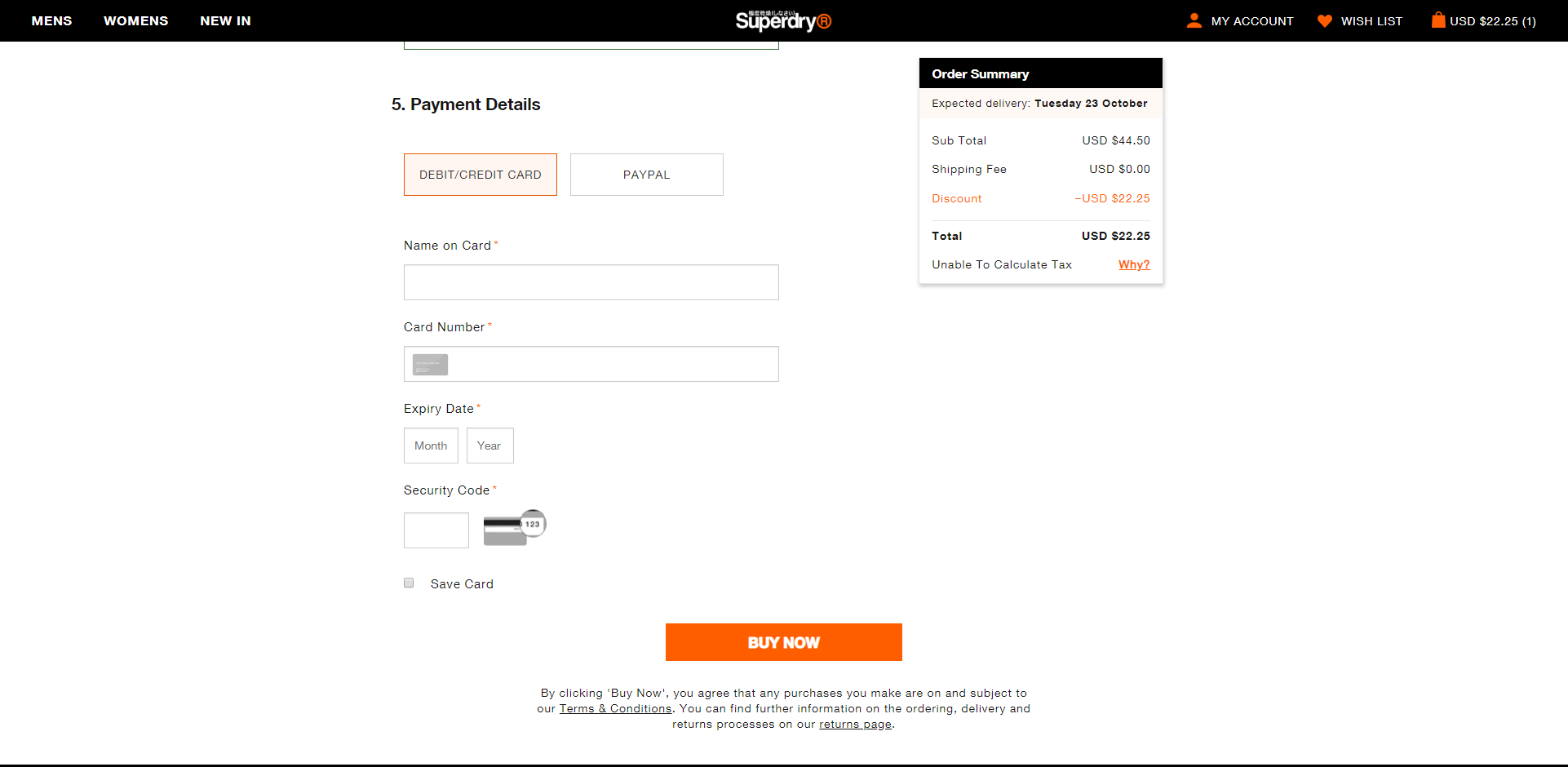Open the expiry Month dropdown

tap(431, 446)
